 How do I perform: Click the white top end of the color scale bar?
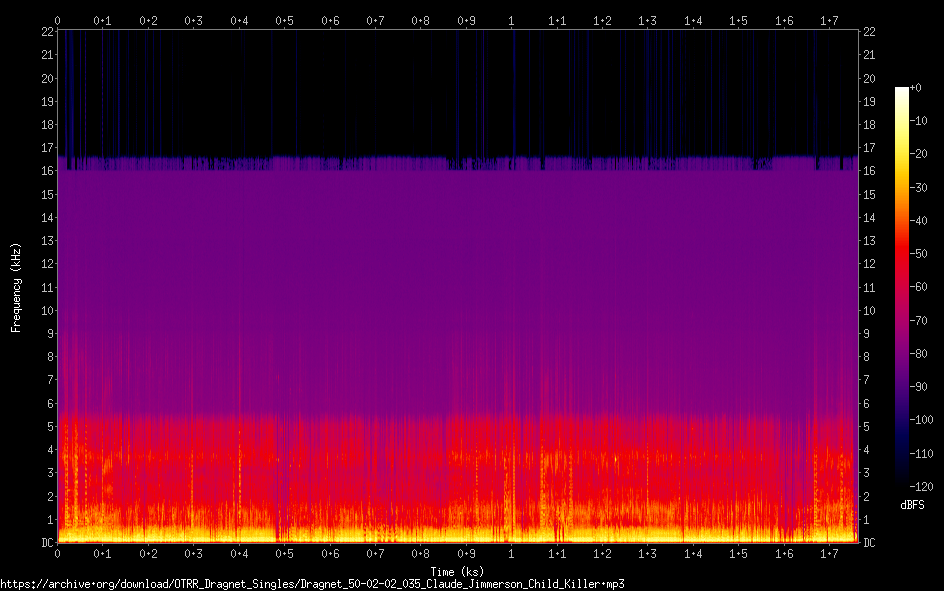(x=901, y=91)
